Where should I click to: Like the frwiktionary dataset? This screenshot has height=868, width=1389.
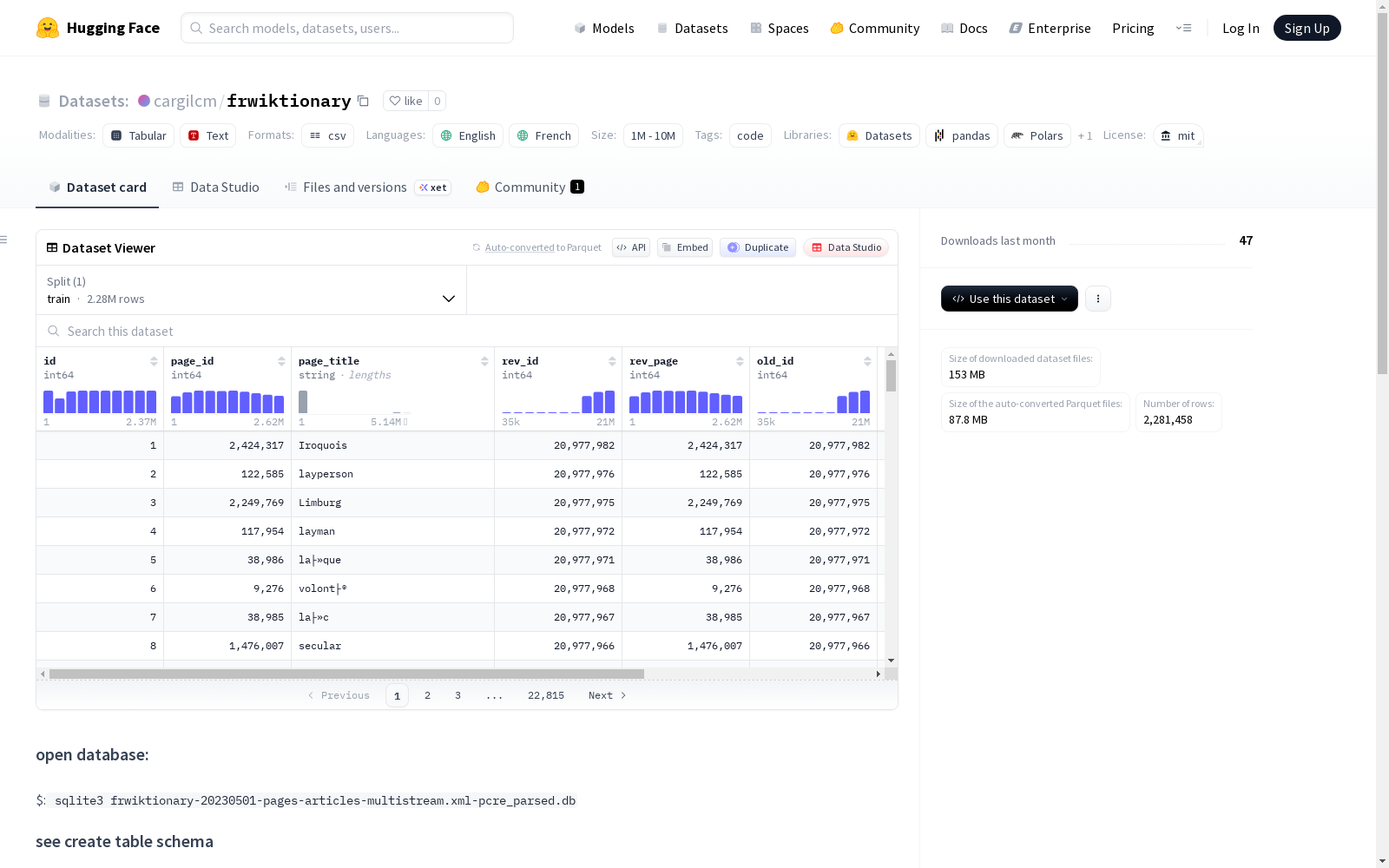click(x=405, y=101)
